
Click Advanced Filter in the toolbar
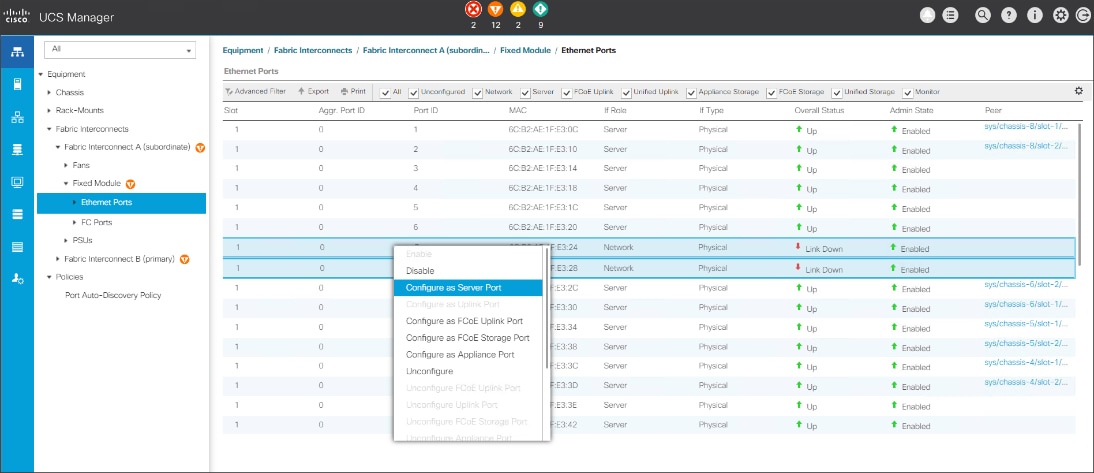255,91
